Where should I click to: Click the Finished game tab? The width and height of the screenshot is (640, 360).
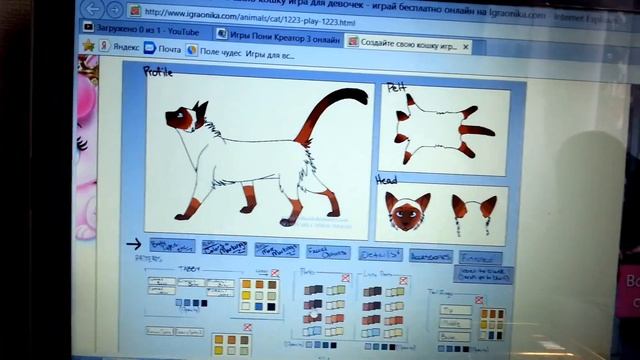click(480, 258)
